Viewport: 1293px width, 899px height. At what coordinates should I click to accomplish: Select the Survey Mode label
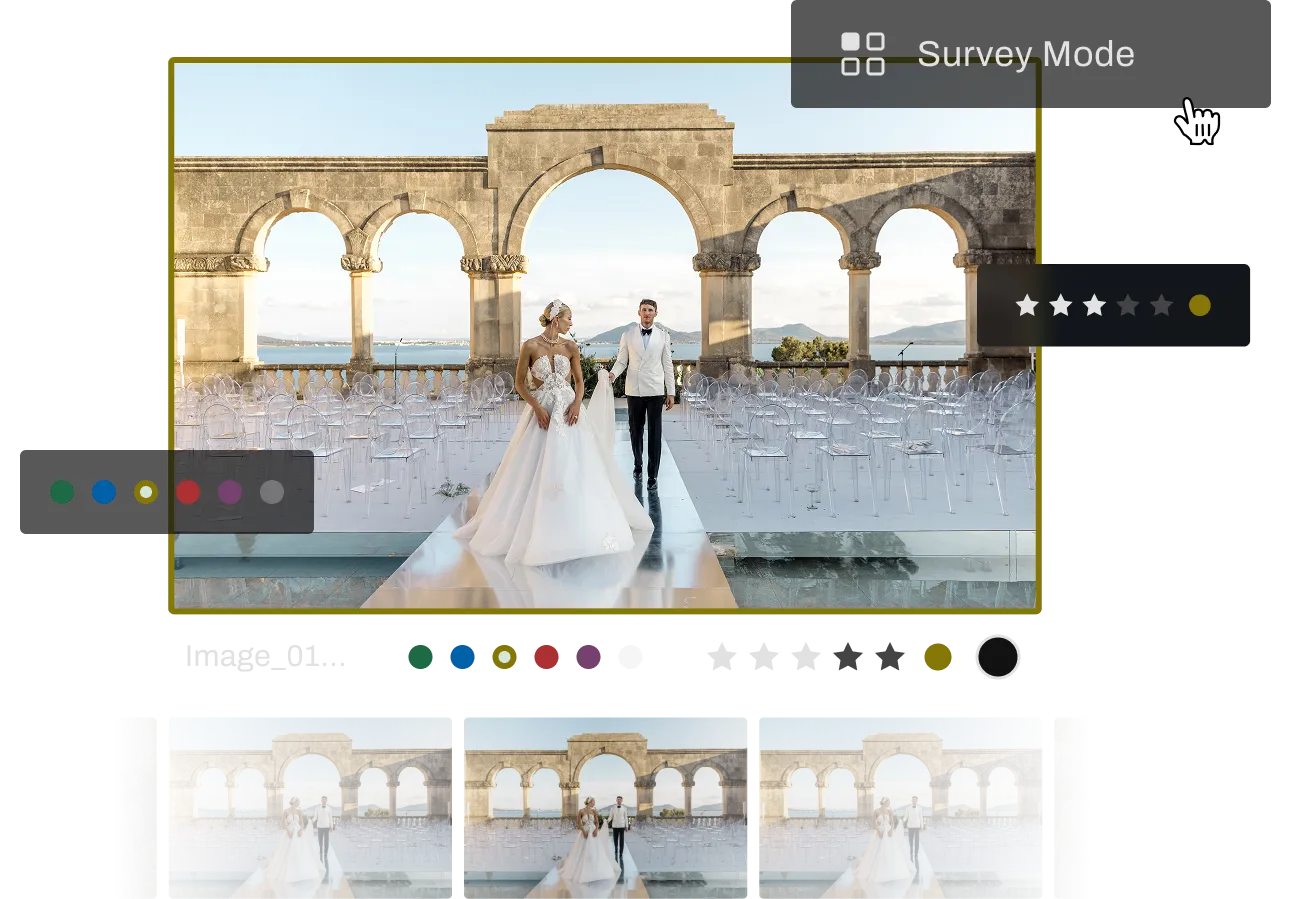[x=1025, y=54]
